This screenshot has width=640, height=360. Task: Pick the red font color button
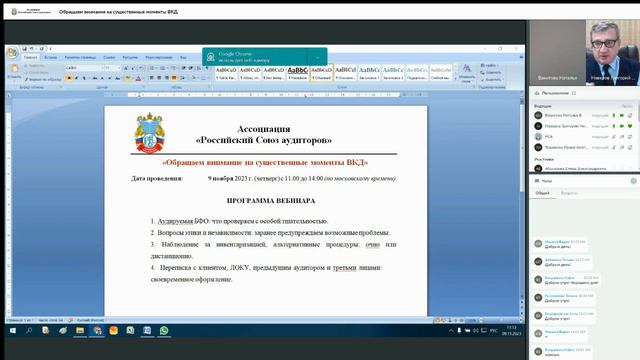138,78
